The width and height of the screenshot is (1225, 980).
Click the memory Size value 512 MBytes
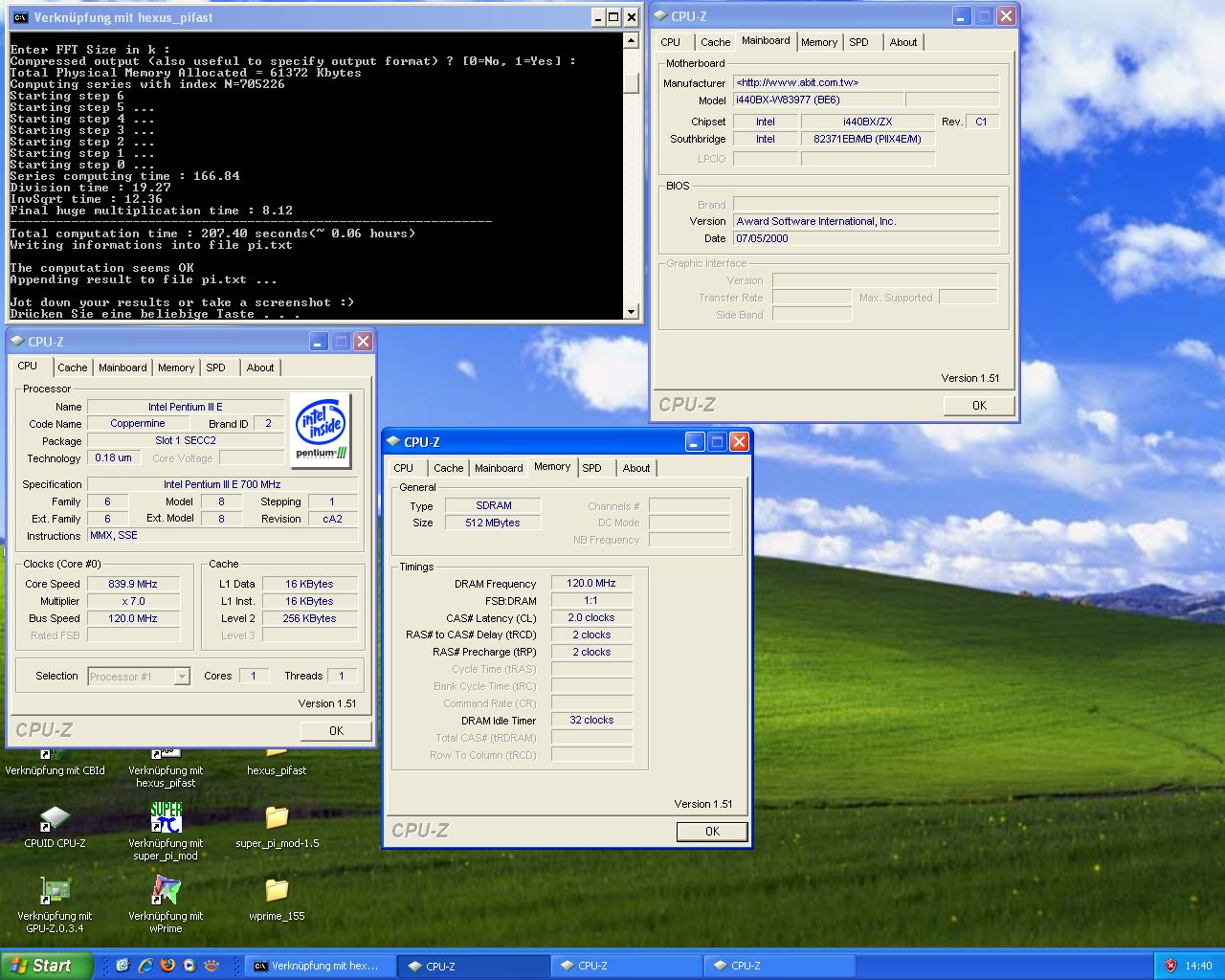tap(493, 523)
